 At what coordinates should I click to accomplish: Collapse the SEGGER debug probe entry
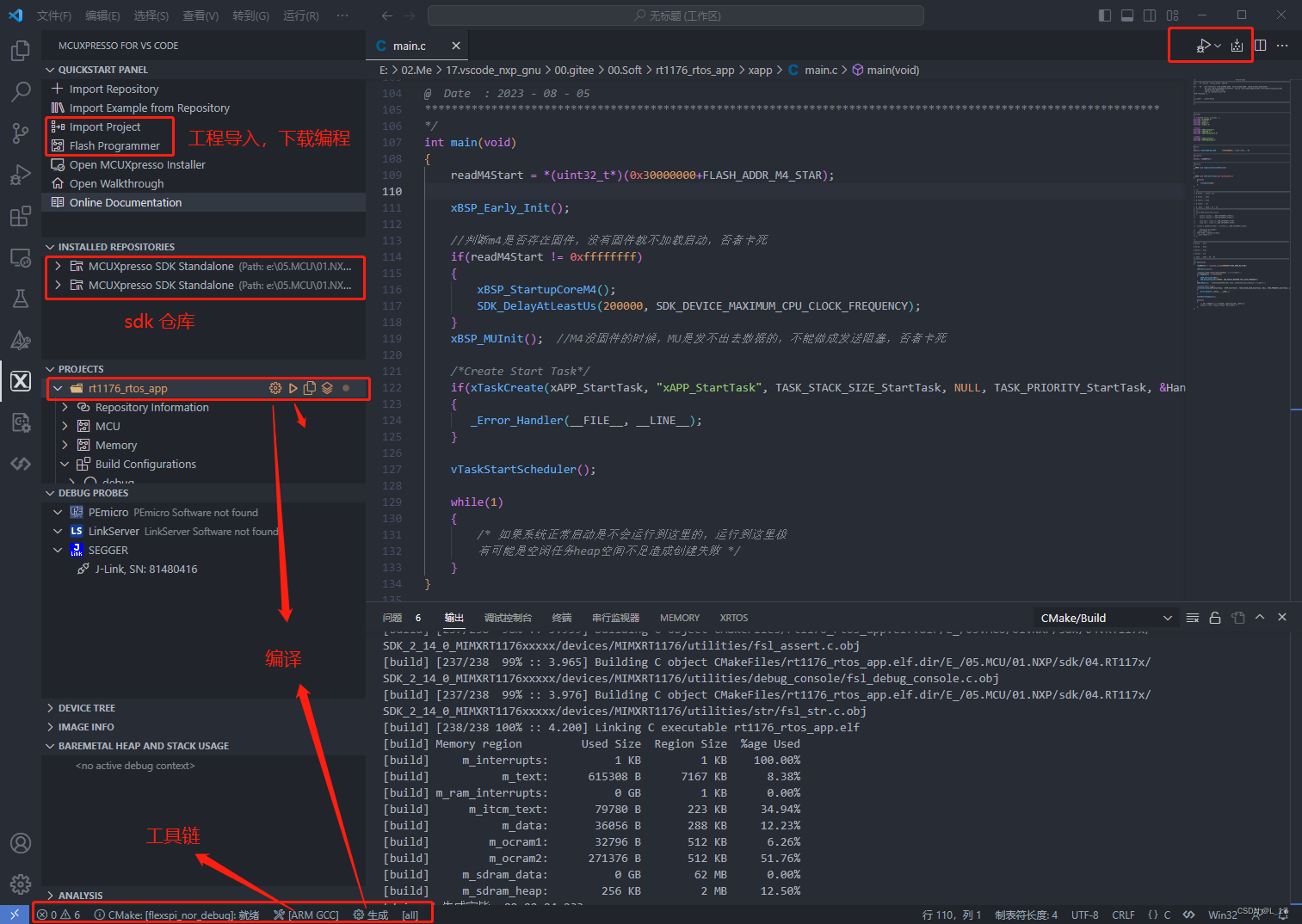tap(57, 550)
